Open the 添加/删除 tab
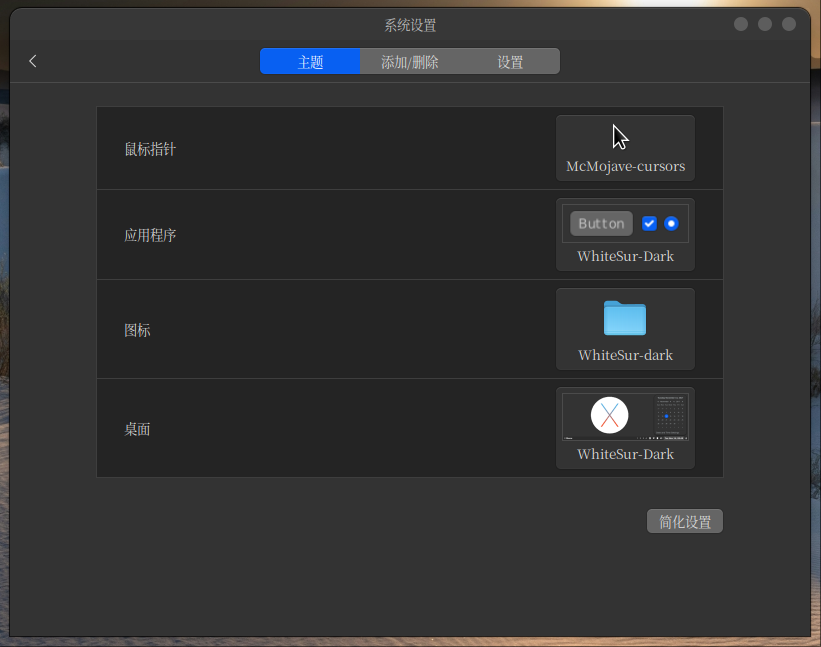 tap(410, 62)
